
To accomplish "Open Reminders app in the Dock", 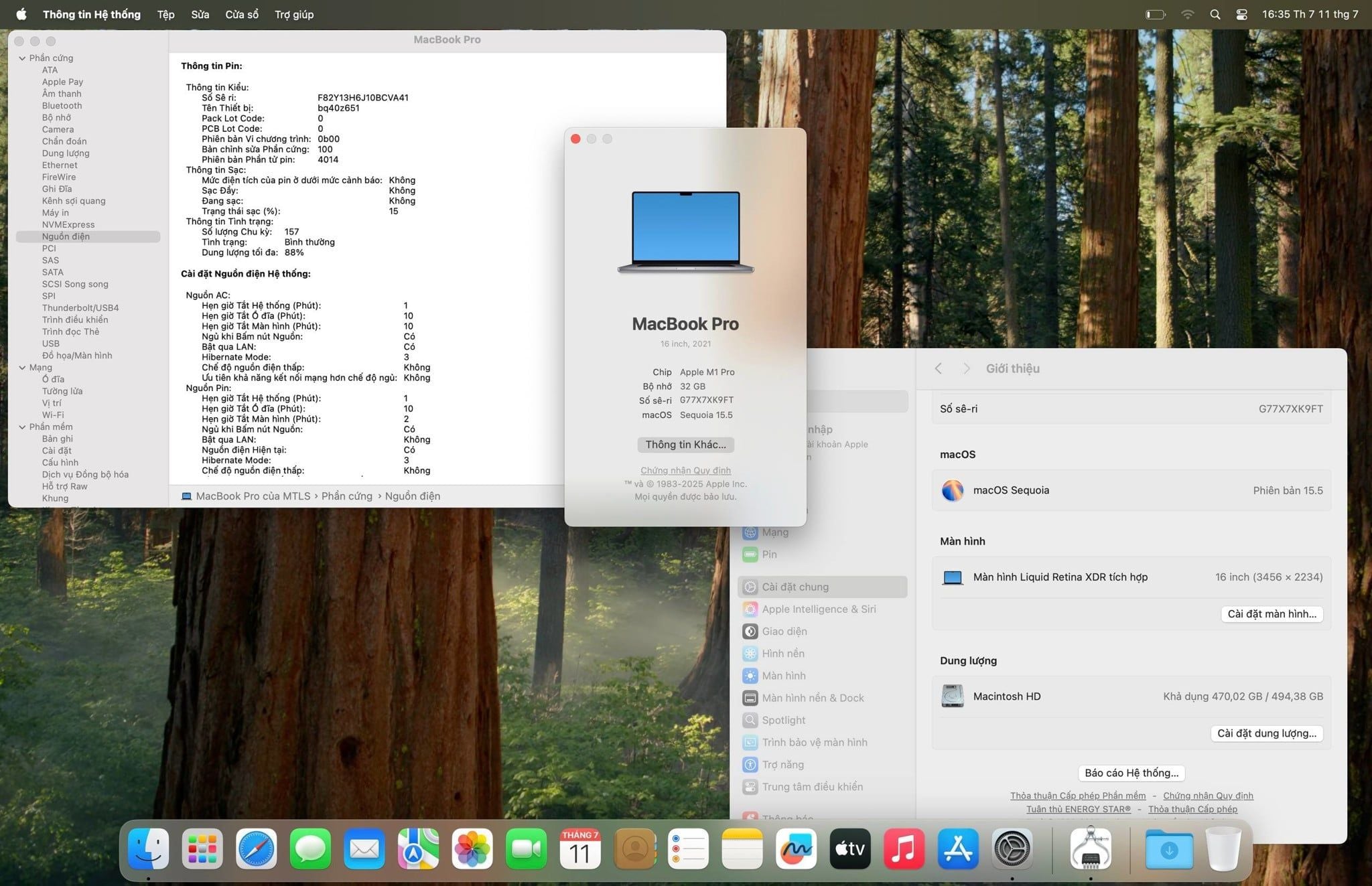I will pos(688,848).
